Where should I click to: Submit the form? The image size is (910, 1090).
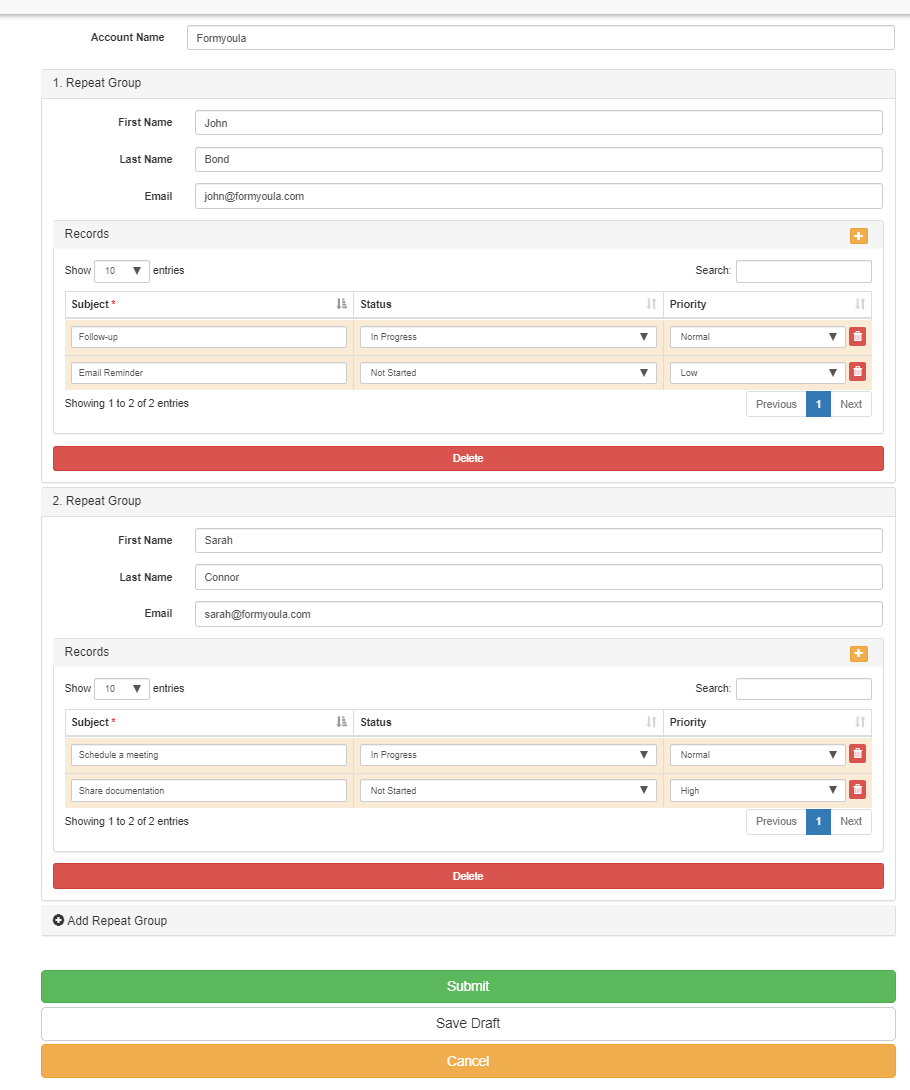pos(468,986)
